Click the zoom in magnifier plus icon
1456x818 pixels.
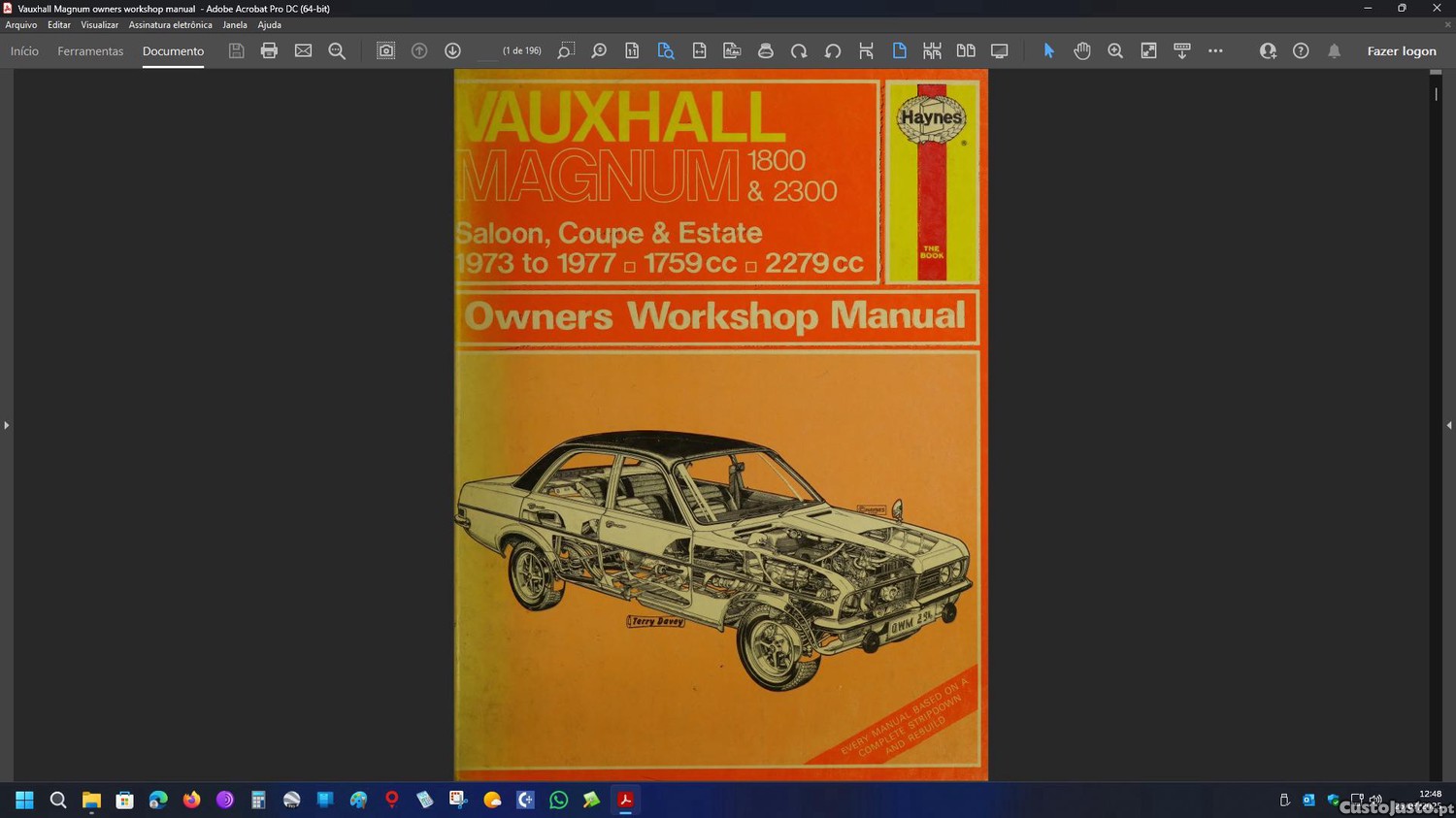coord(1115,50)
